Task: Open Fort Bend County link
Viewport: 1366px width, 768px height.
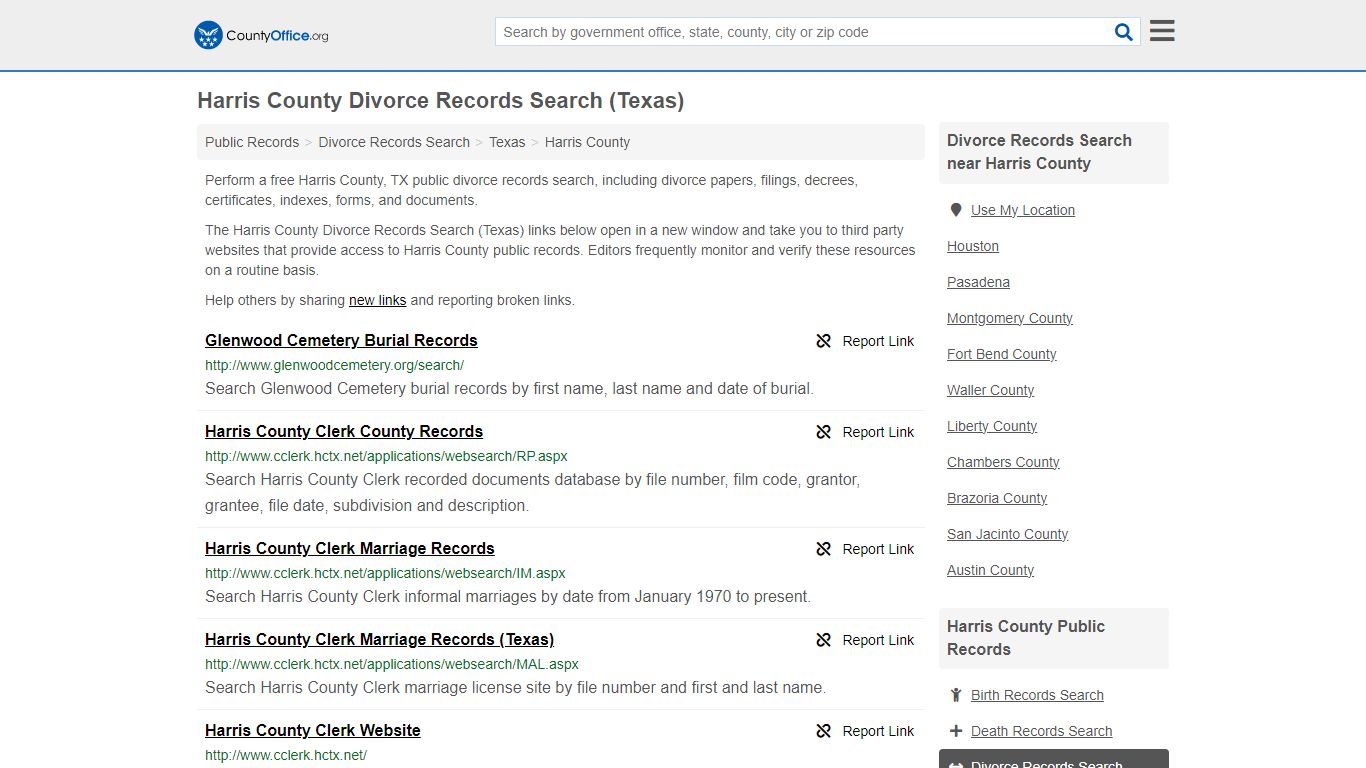Action: 1001,354
